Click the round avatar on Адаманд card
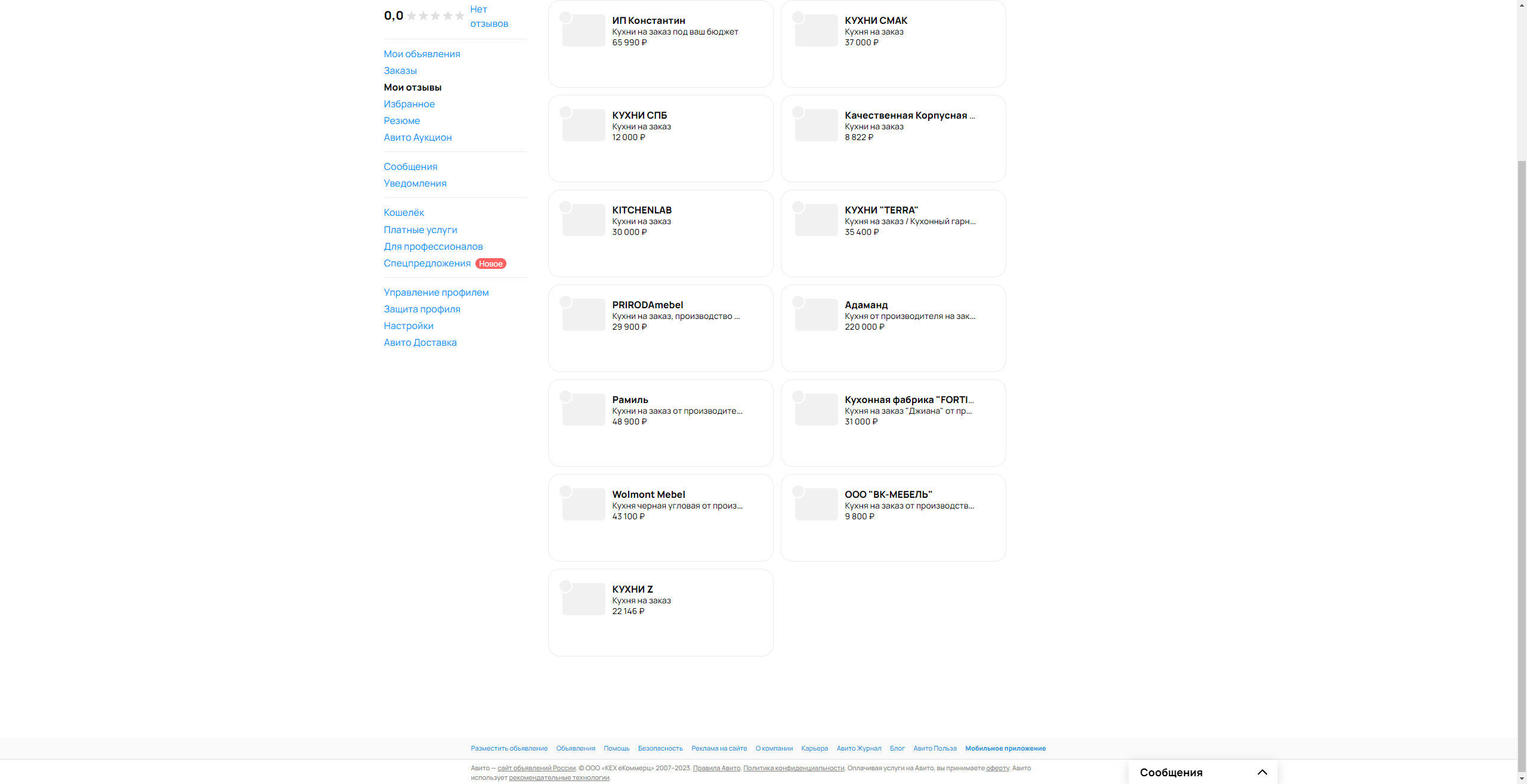This screenshot has height=784, width=1527. pyautogui.click(x=798, y=302)
